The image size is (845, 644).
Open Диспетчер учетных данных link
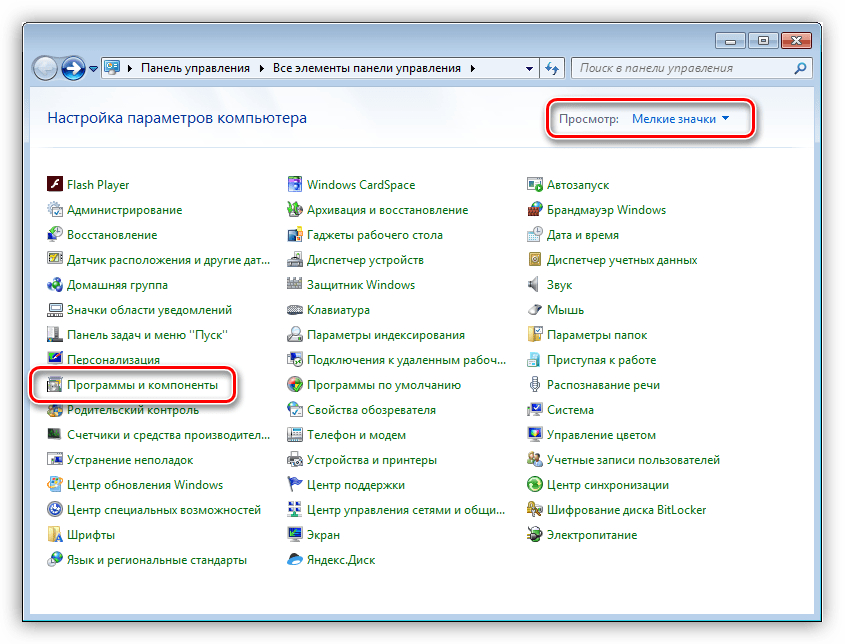tap(622, 260)
